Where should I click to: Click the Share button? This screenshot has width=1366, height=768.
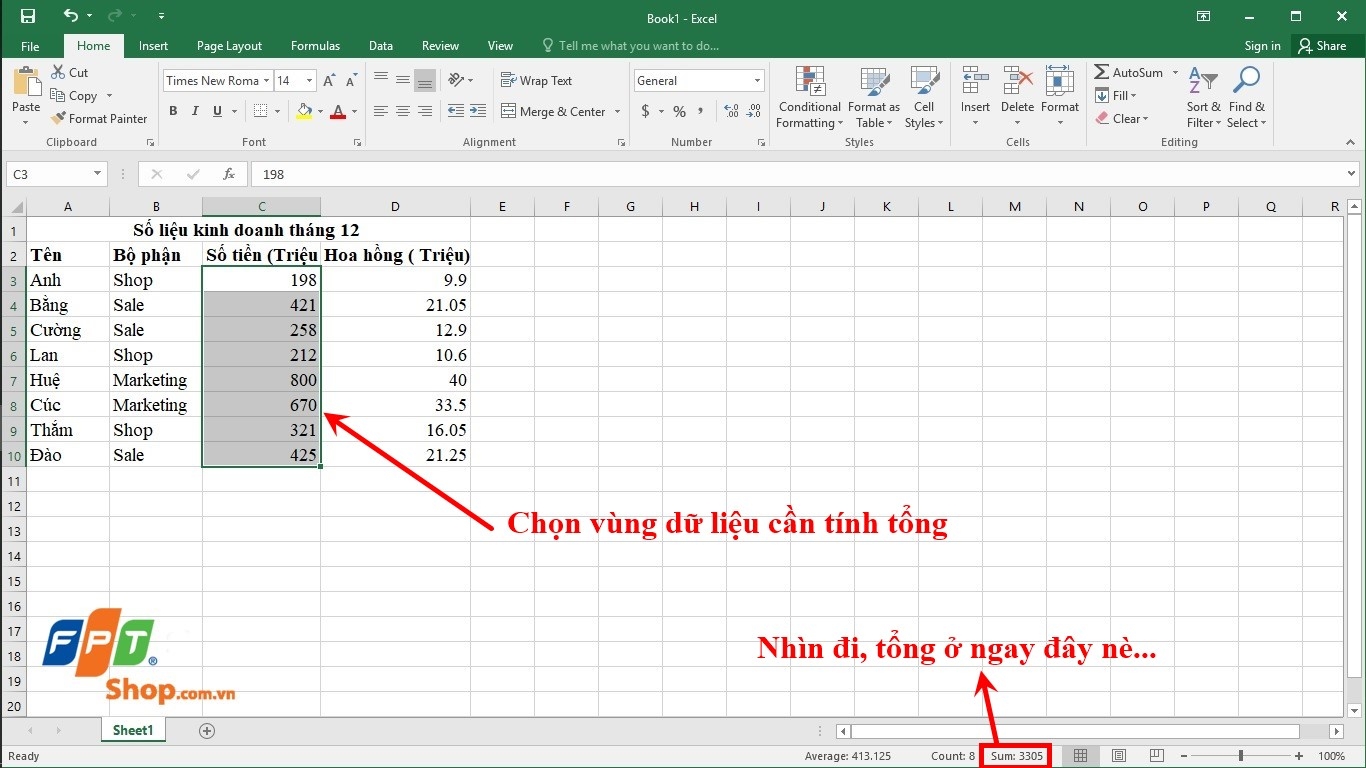[1322, 46]
